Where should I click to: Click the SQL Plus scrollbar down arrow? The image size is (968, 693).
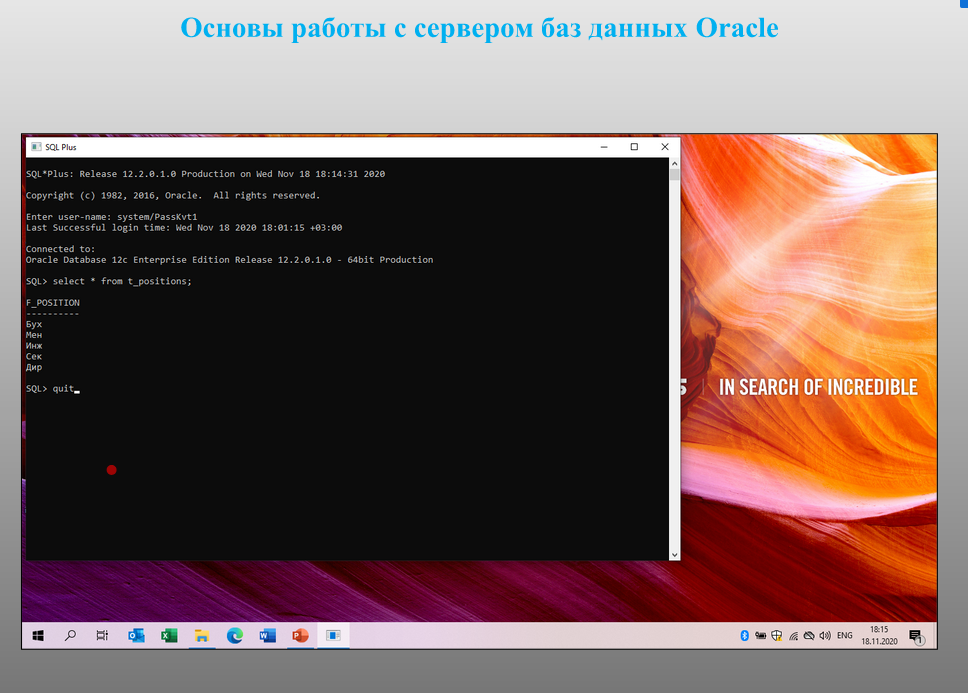[674, 555]
